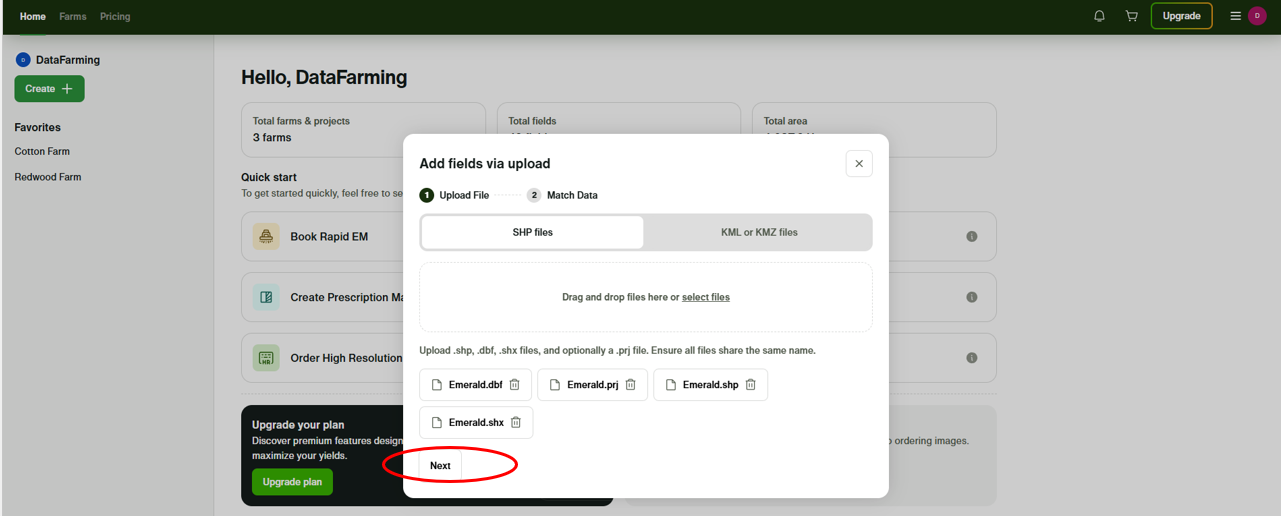The height and width of the screenshot is (516, 1281).
Task: Click the Create Prescription Map icon
Action: (266, 297)
